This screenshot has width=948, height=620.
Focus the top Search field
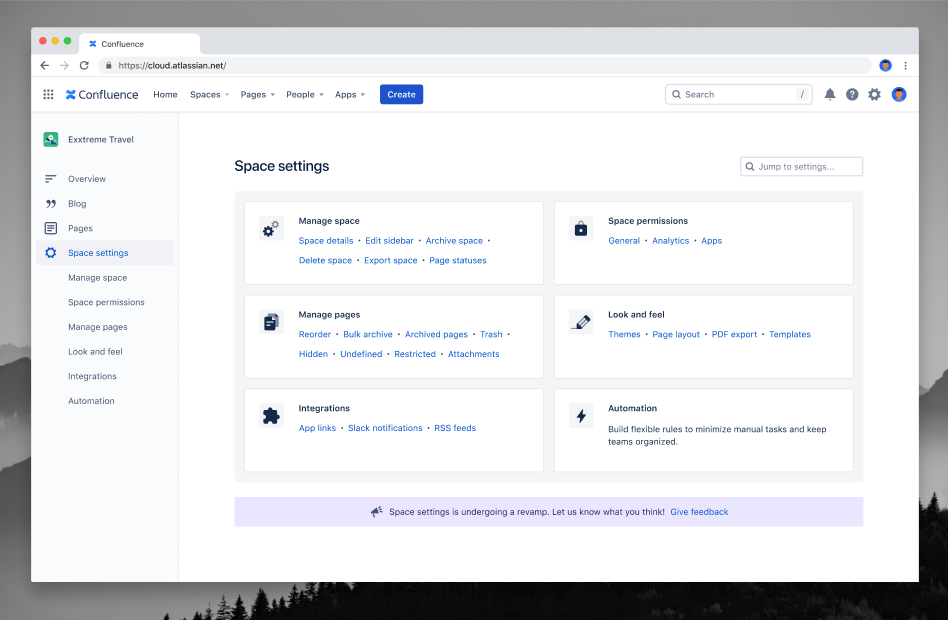coord(738,94)
